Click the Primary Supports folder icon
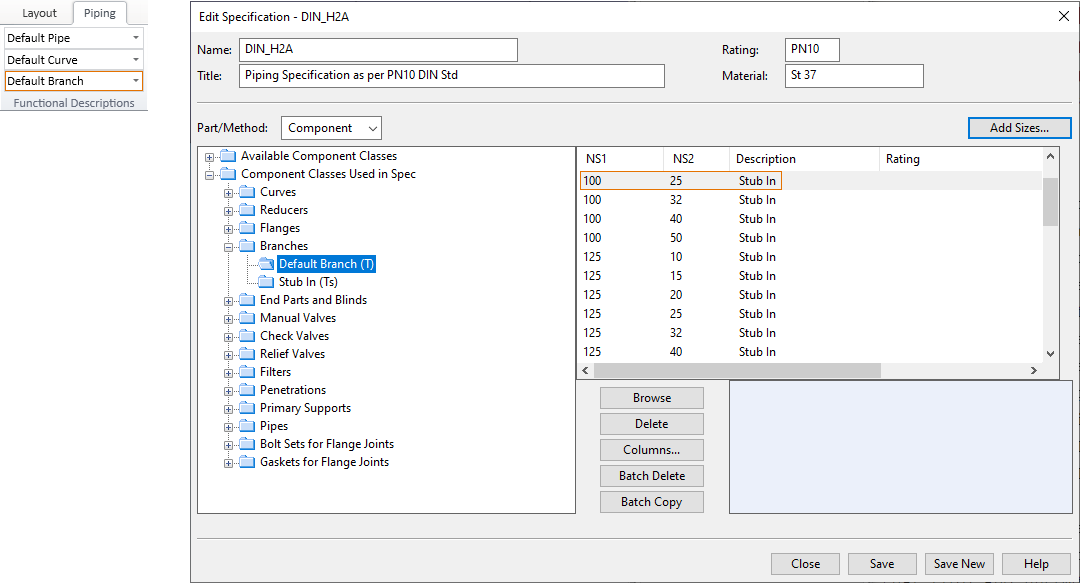This screenshot has height=583, width=1080. click(x=247, y=408)
